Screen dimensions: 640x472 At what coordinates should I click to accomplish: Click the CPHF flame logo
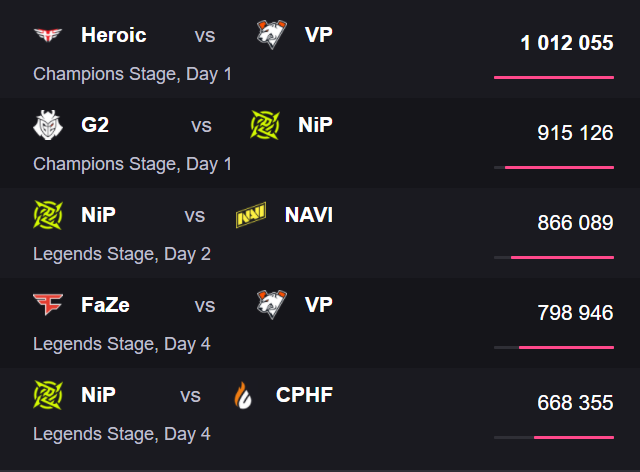pyautogui.click(x=242, y=395)
